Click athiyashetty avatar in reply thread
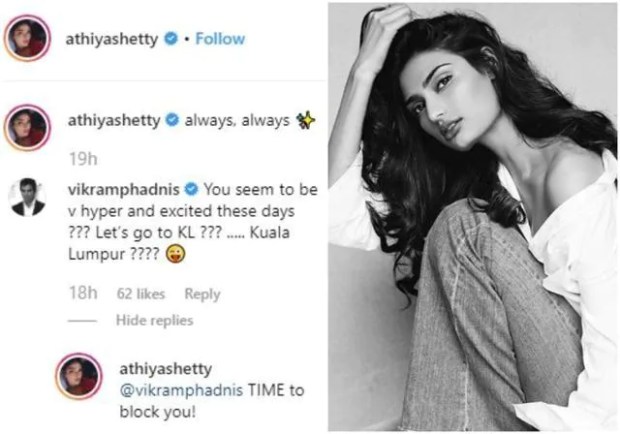 [79, 376]
